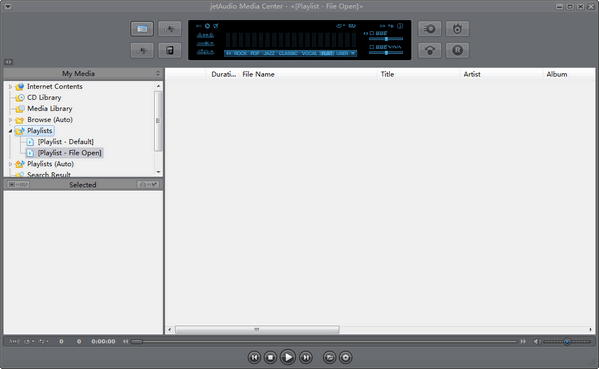The image size is (599, 369).
Task: Open the top-left title bar menu arrow
Action: click(x=8, y=6)
